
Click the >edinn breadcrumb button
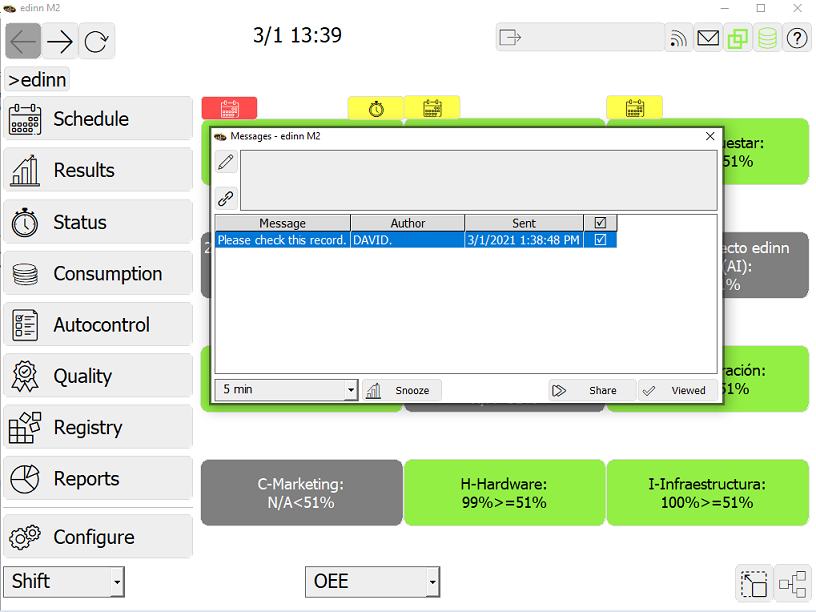37,80
